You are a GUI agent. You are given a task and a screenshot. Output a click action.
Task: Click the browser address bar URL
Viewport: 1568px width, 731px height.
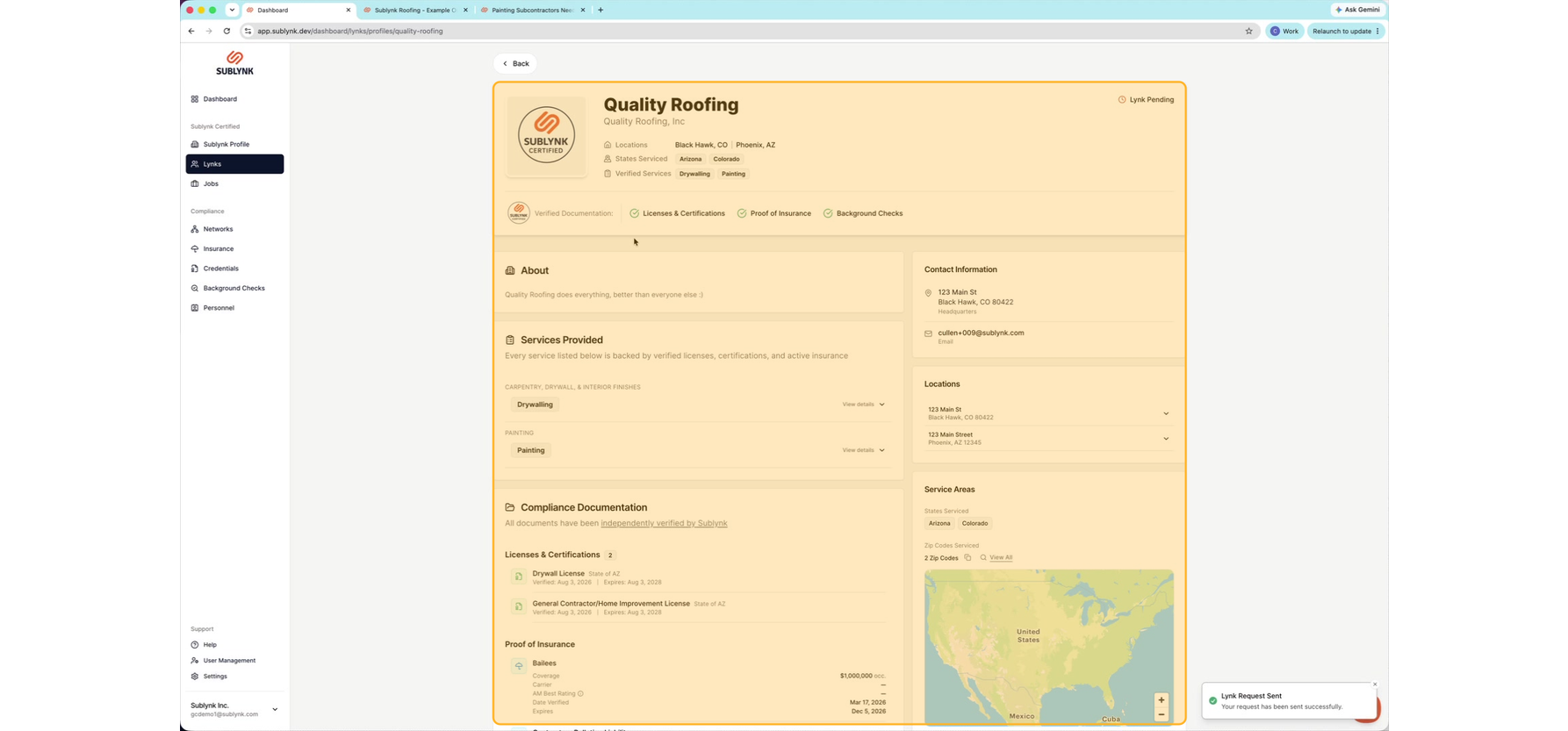350,31
